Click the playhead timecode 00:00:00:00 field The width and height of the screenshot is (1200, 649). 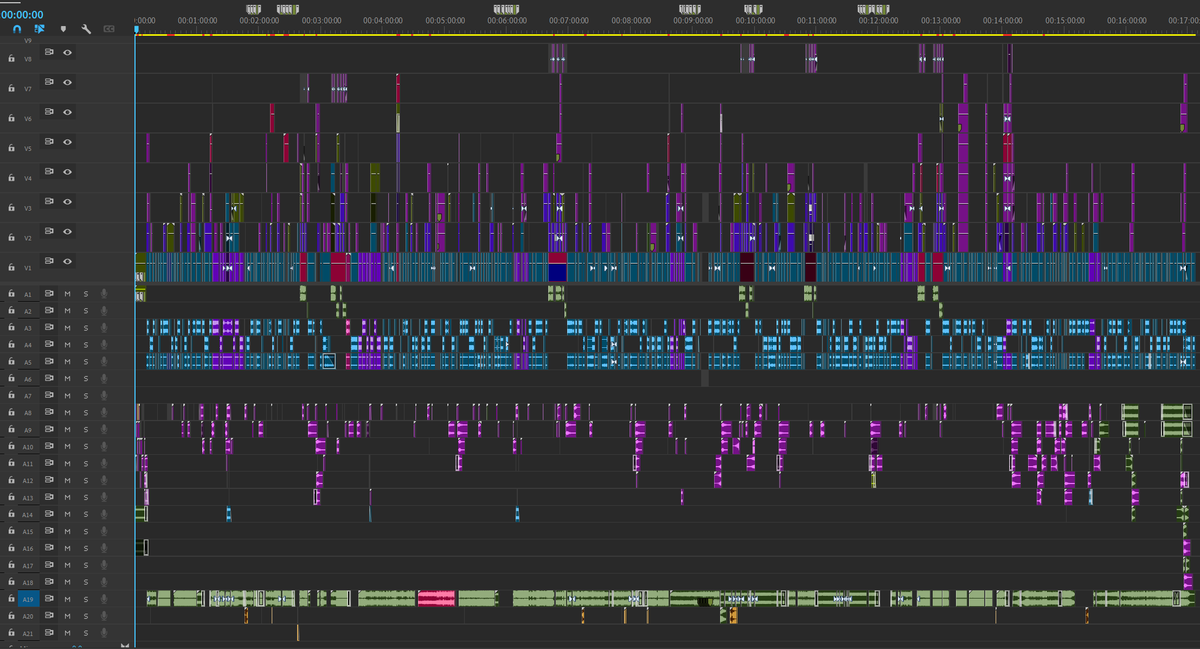(x=22, y=14)
